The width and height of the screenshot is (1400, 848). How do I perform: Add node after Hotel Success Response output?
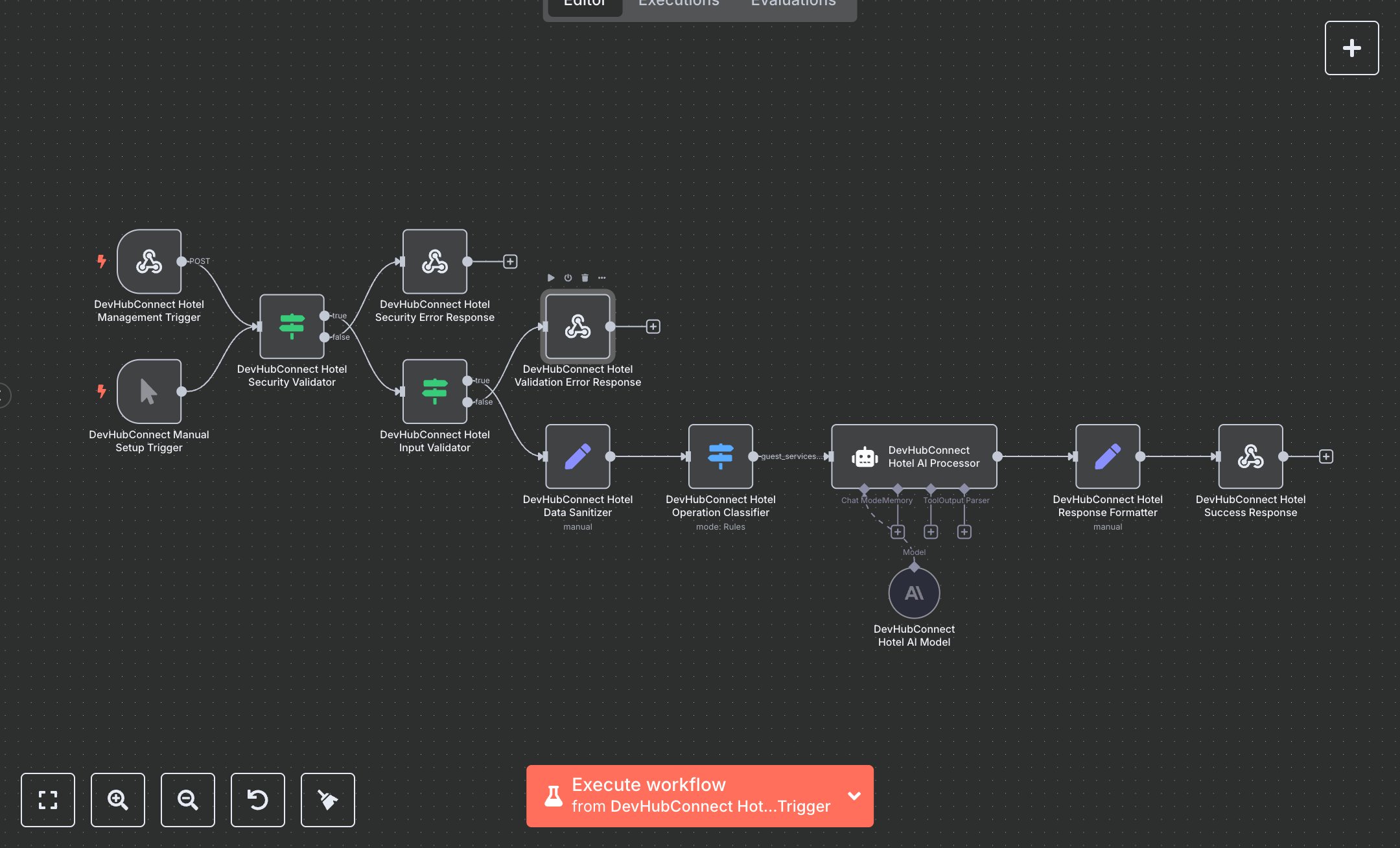[x=1326, y=456]
